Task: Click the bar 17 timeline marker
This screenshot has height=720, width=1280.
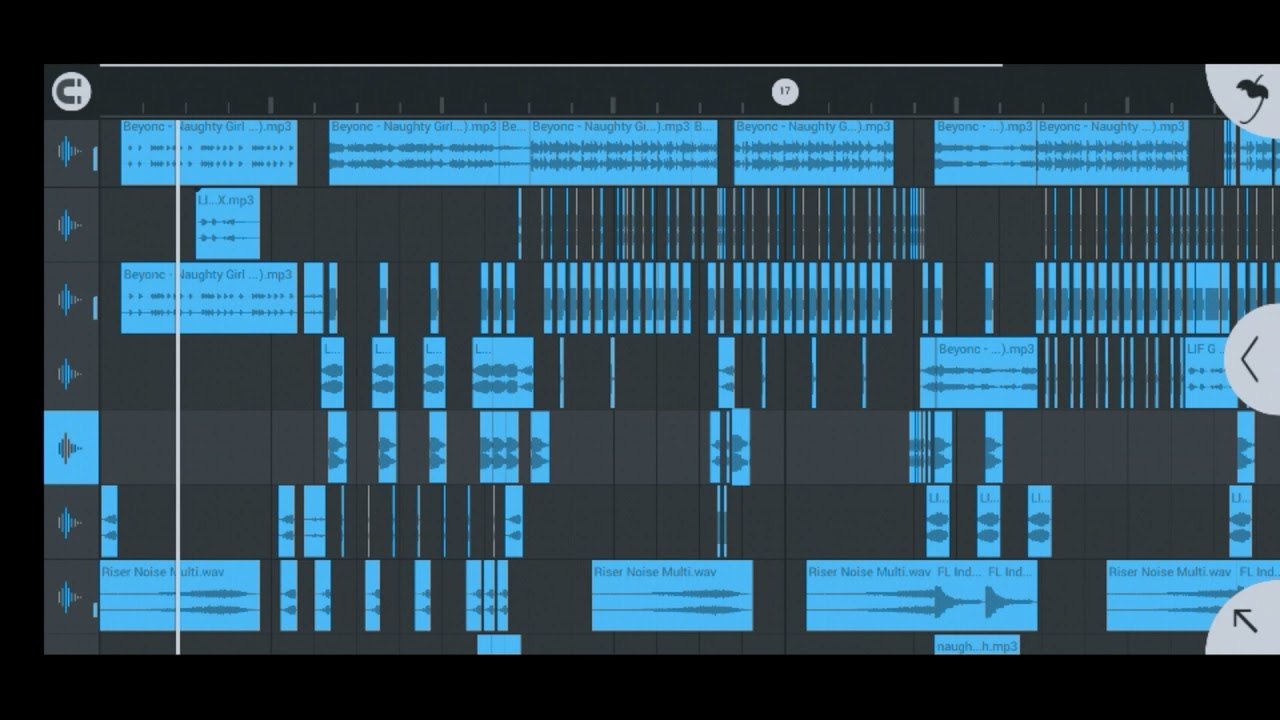Action: 785,91
